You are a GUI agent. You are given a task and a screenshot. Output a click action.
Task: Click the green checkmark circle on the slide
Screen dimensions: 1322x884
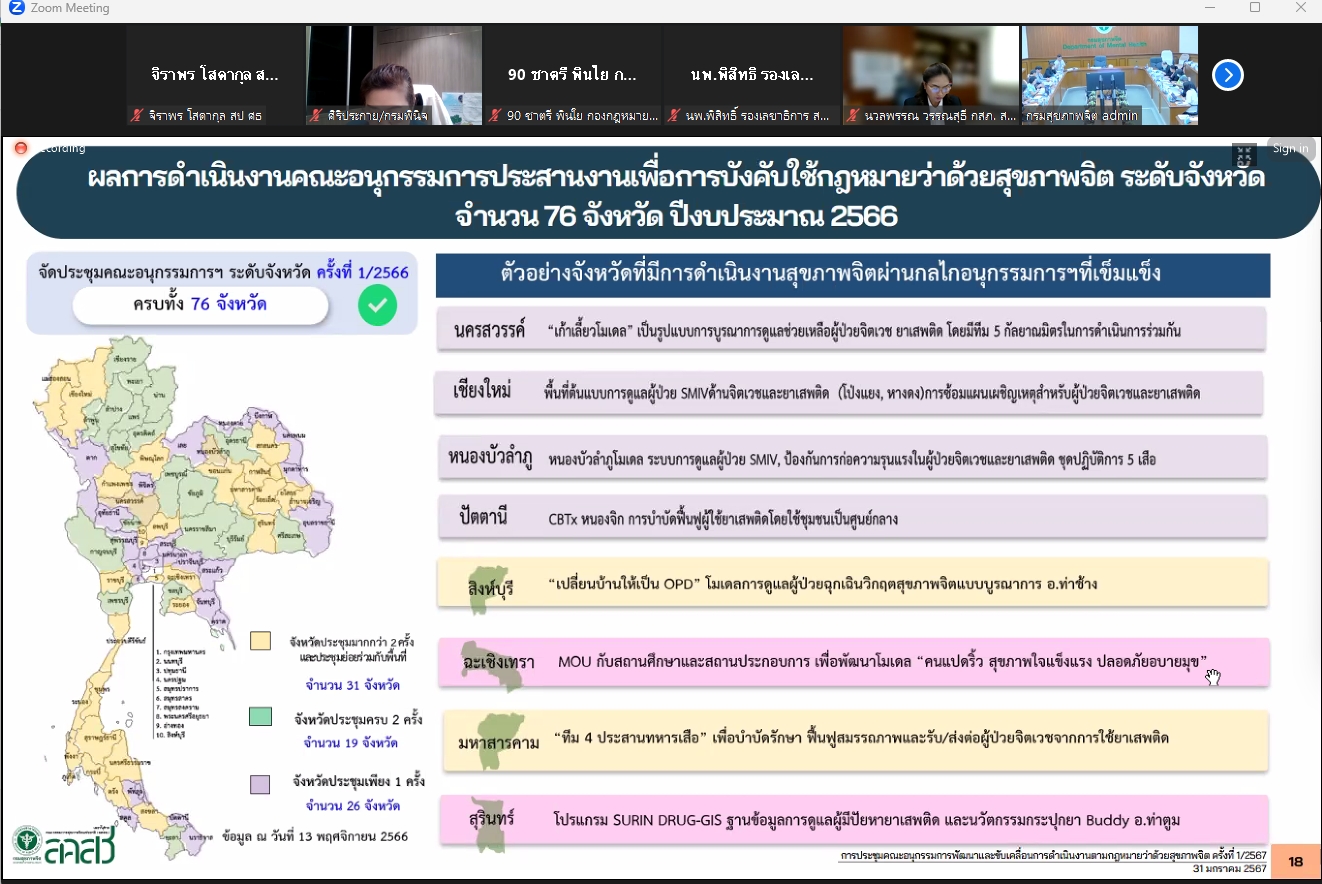click(x=377, y=306)
